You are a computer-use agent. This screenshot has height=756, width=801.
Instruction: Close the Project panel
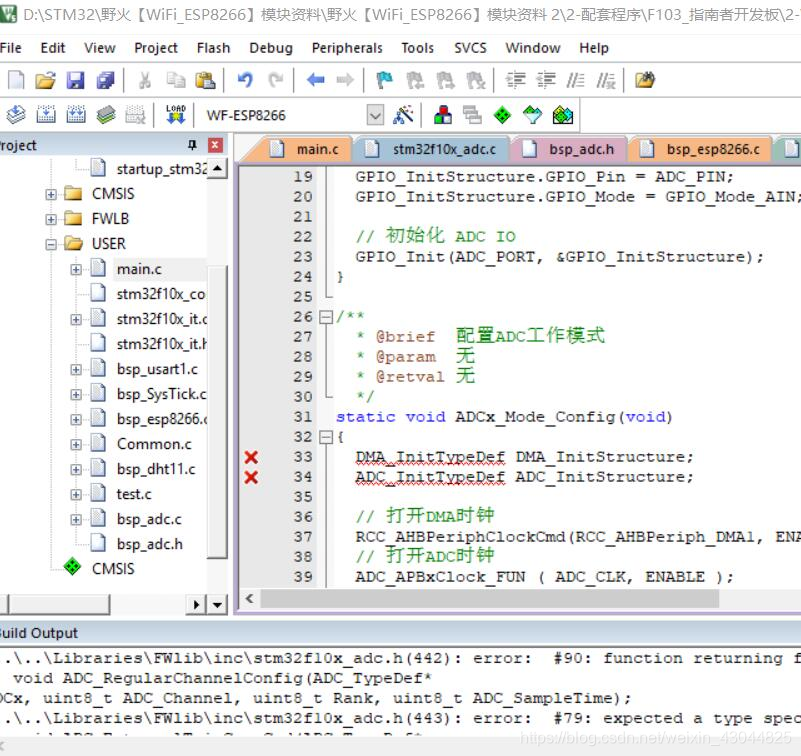coord(215,145)
